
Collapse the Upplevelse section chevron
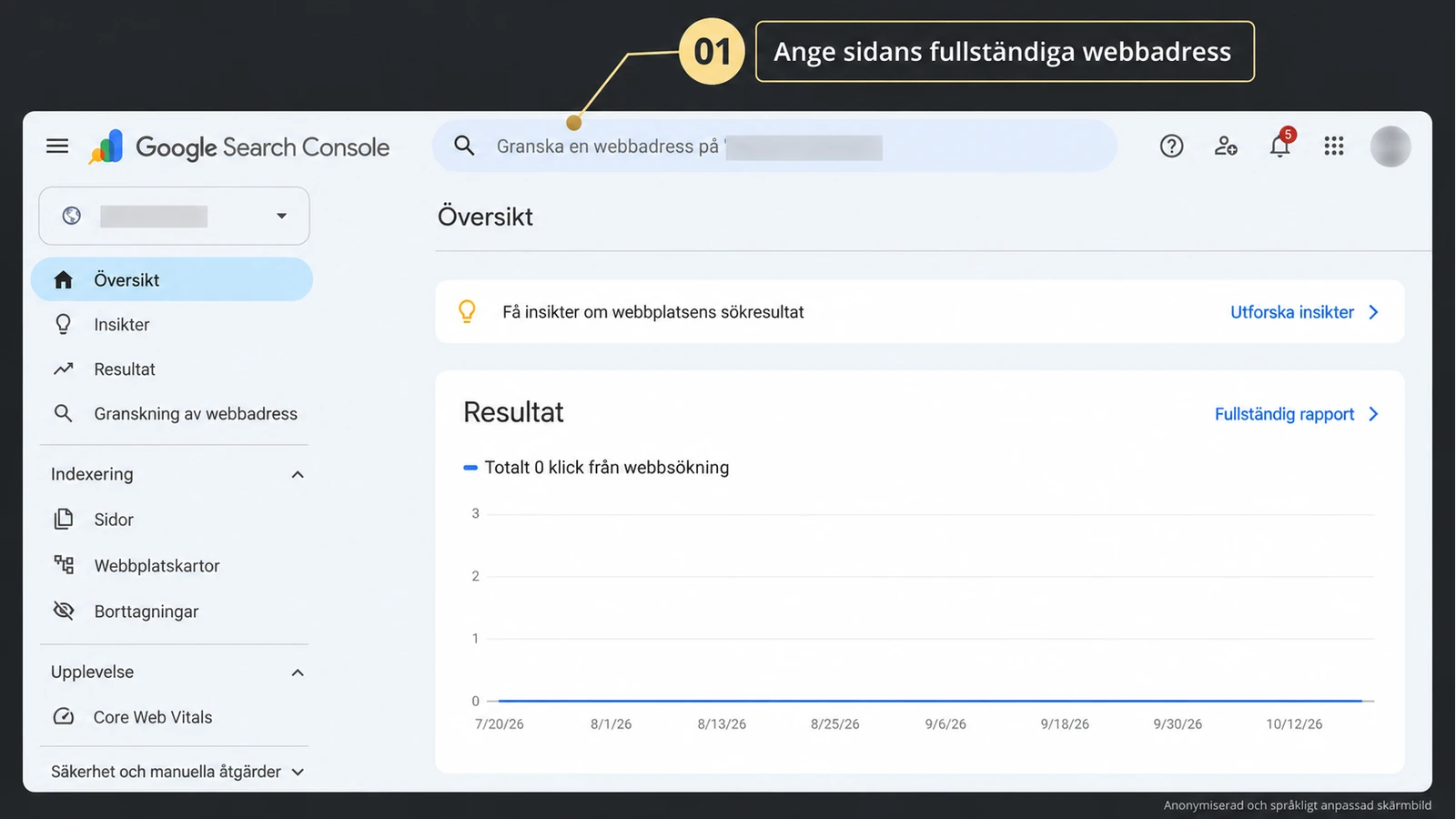click(298, 672)
